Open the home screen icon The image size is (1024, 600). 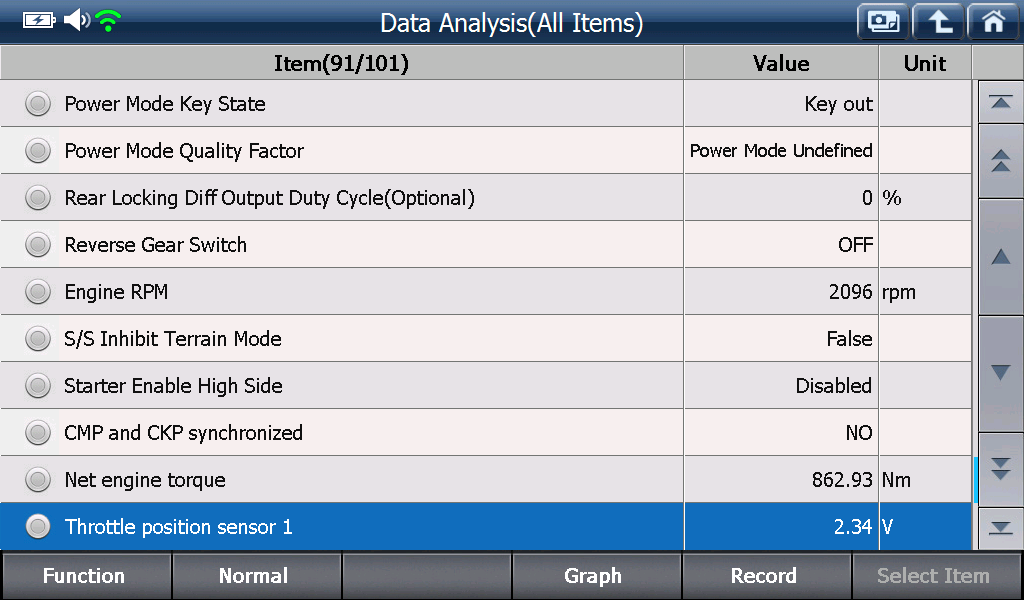tap(993, 22)
